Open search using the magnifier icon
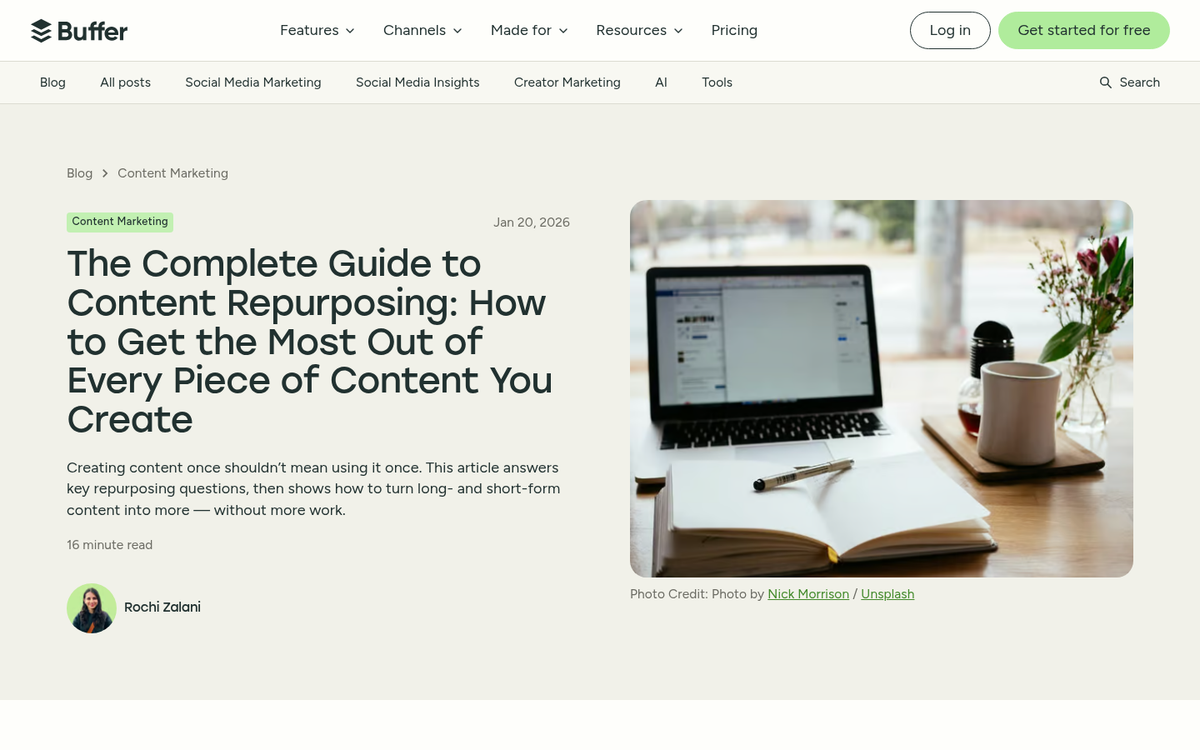The image size is (1200, 750). [1105, 82]
